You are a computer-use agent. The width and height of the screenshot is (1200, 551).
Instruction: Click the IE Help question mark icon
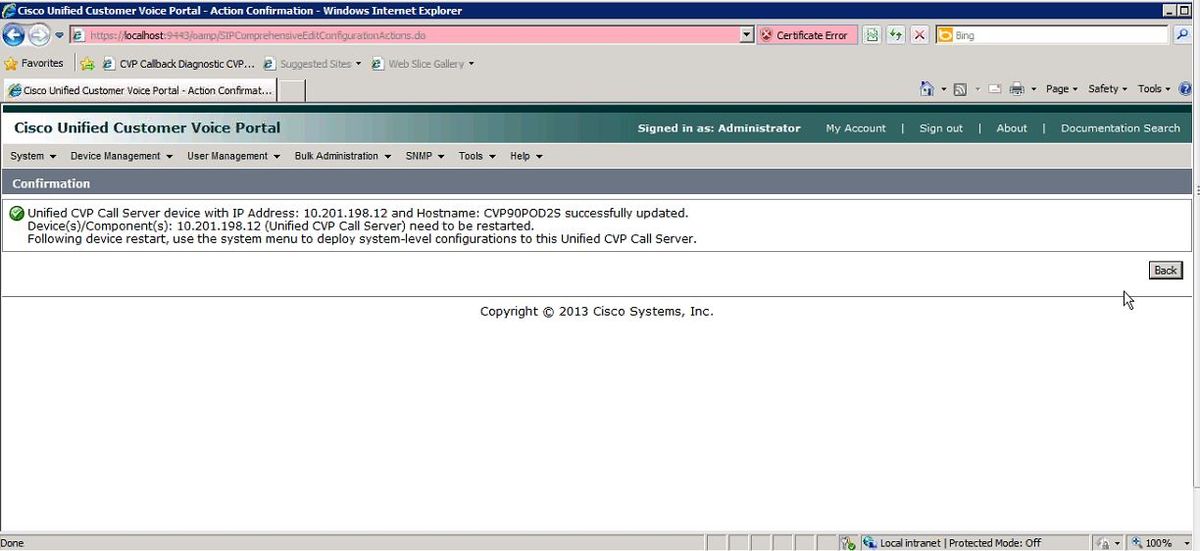click(1185, 89)
